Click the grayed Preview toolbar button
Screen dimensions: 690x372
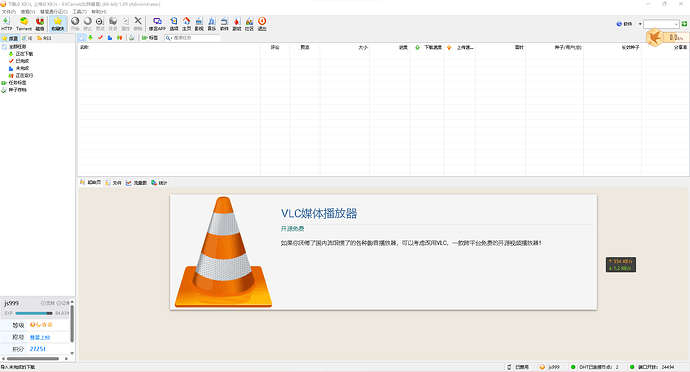tap(100, 24)
